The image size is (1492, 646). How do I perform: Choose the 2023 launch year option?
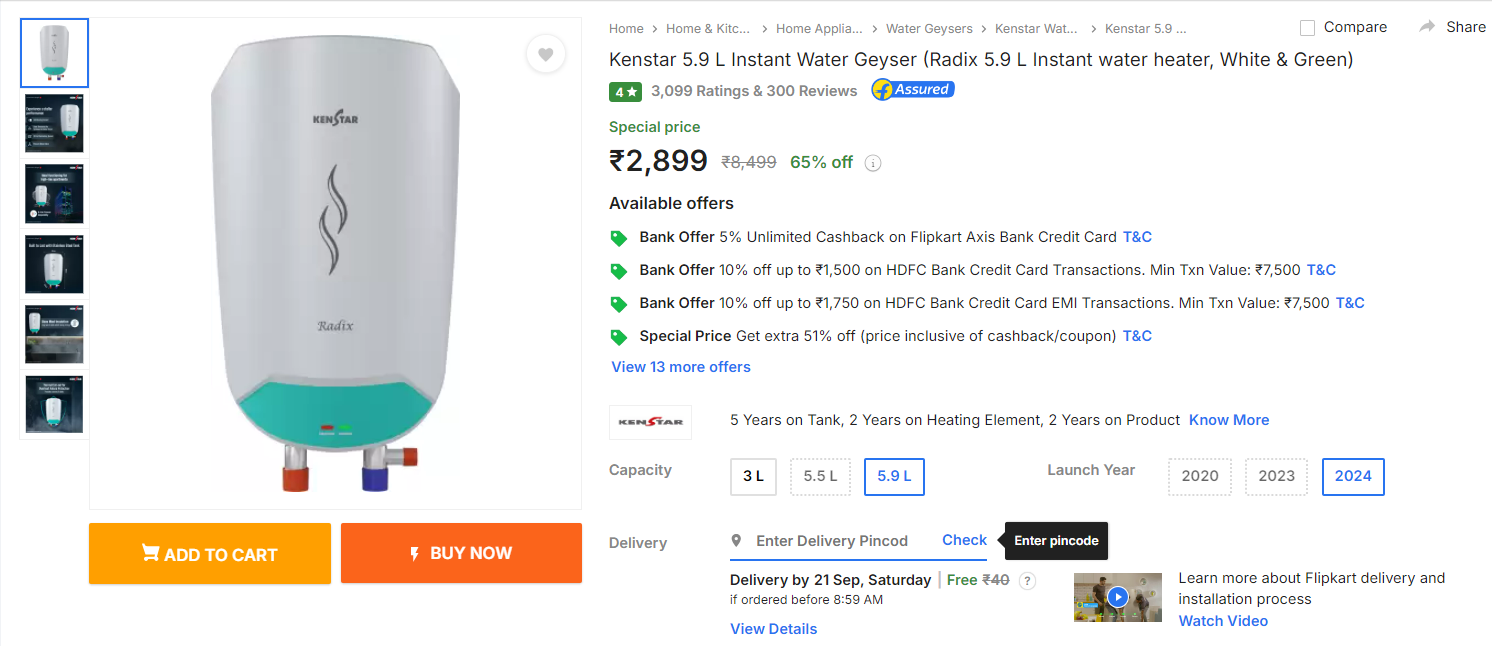click(x=1276, y=476)
